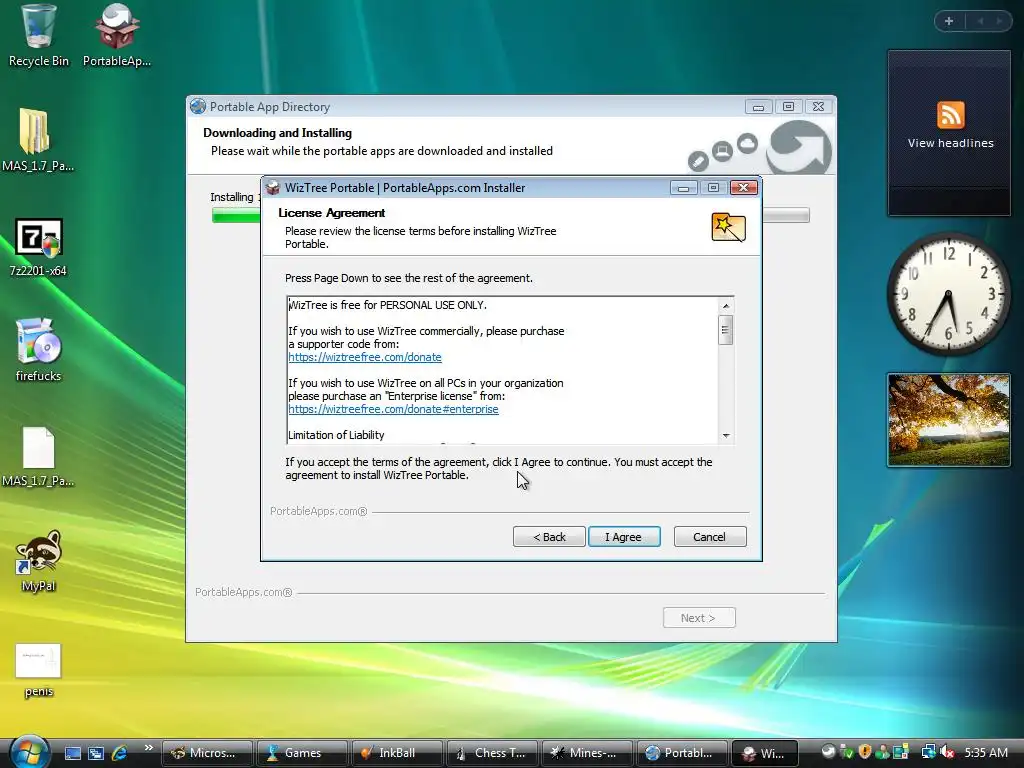Click the installer wizard star icon
Viewport: 1024px width, 768px height.
point(728,228)
